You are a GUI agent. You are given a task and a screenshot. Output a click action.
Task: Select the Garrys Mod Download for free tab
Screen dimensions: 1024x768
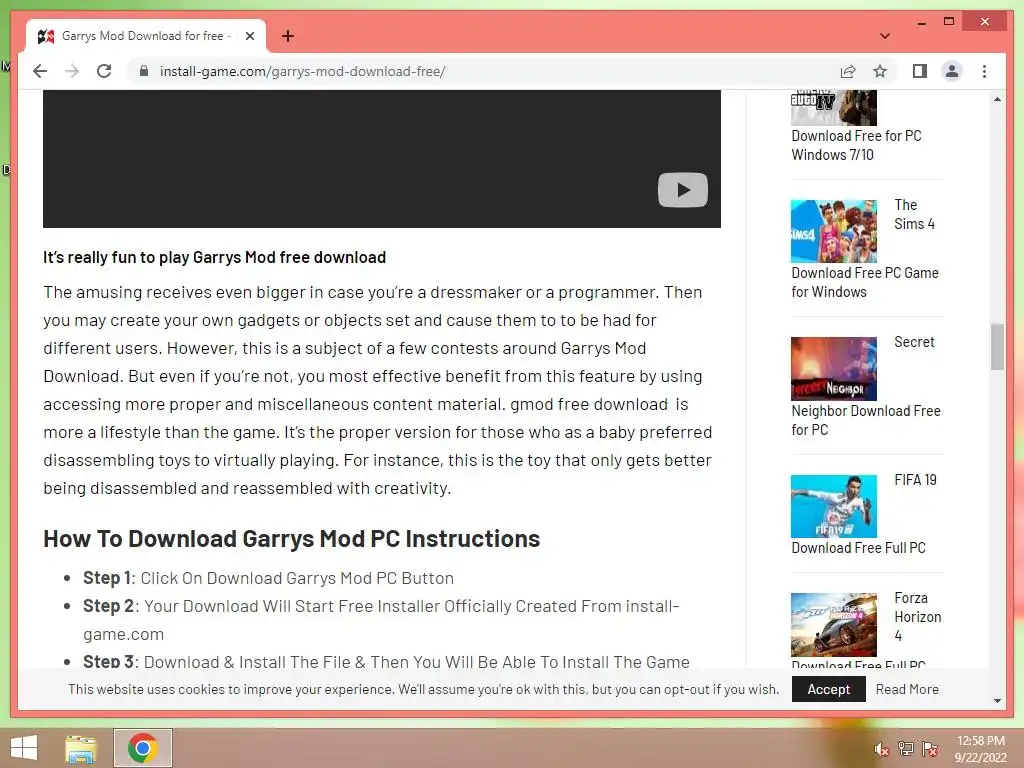[146, 36]
